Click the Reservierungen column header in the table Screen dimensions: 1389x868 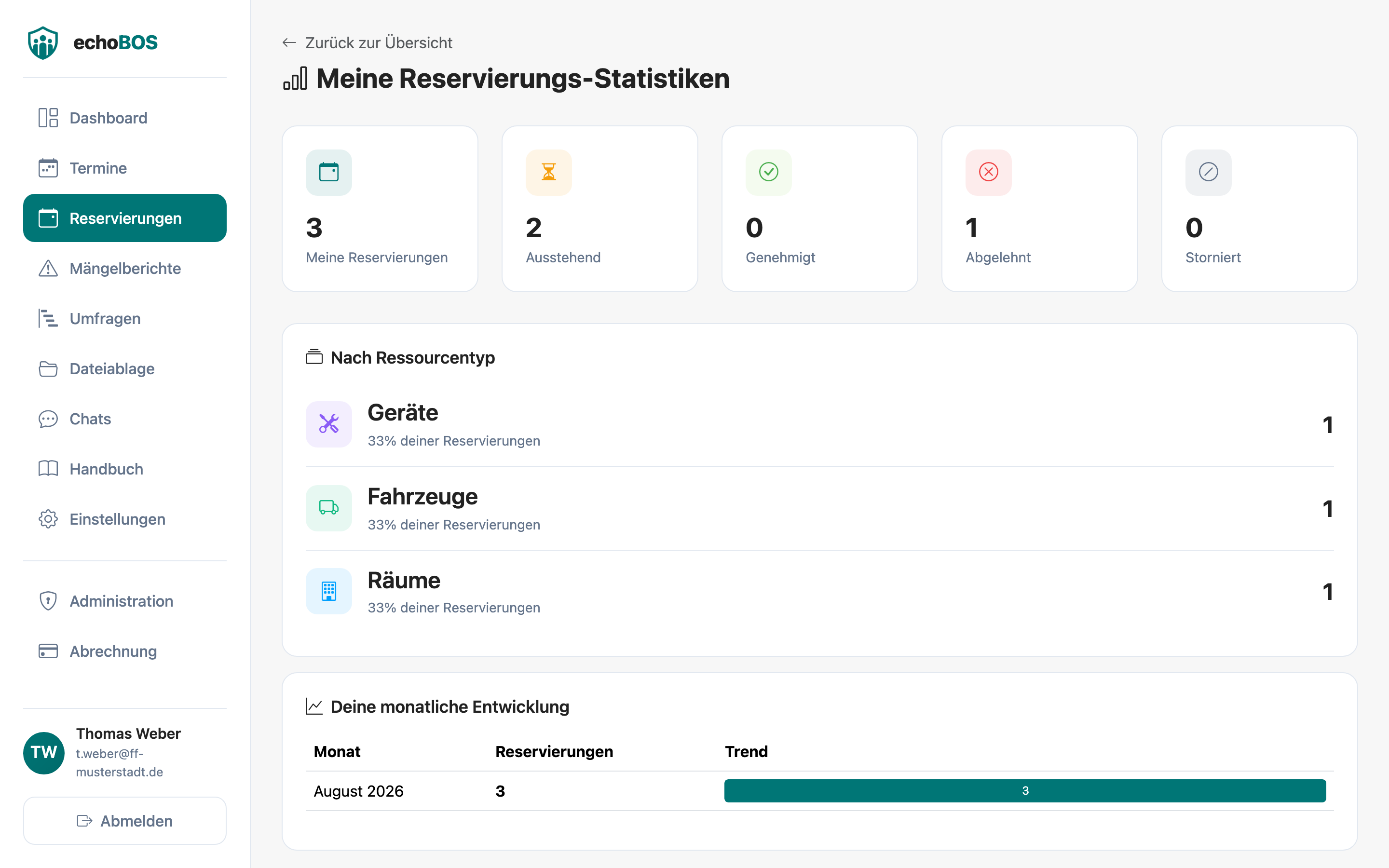pyautogui.click(x=554, y=751)
